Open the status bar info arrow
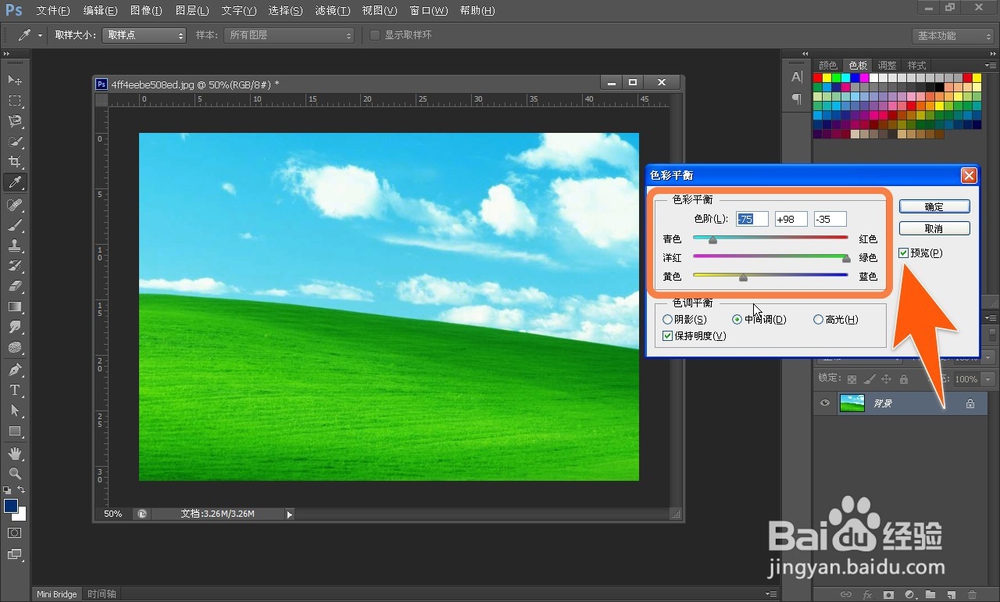Image resolution: width=1000 pixels, height=602 pixels. [290, 514]
